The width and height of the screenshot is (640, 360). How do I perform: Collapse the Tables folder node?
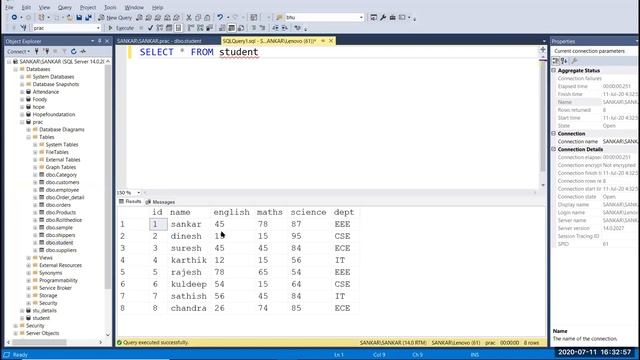pyautogui.click(x=29, y=137)
